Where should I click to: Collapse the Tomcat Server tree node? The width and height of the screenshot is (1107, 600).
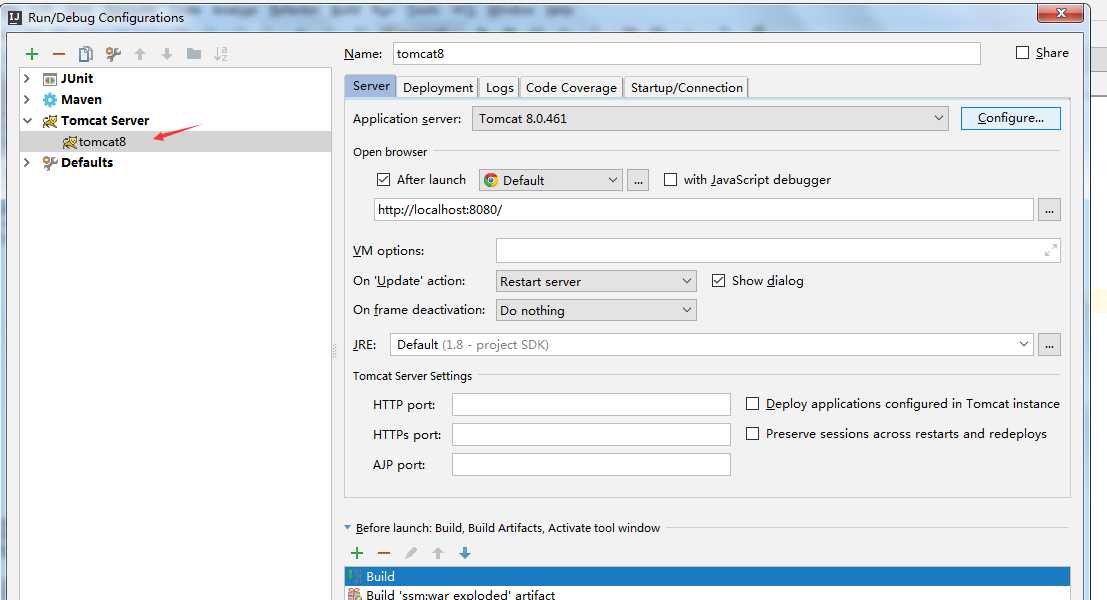(x=27, y=121)
